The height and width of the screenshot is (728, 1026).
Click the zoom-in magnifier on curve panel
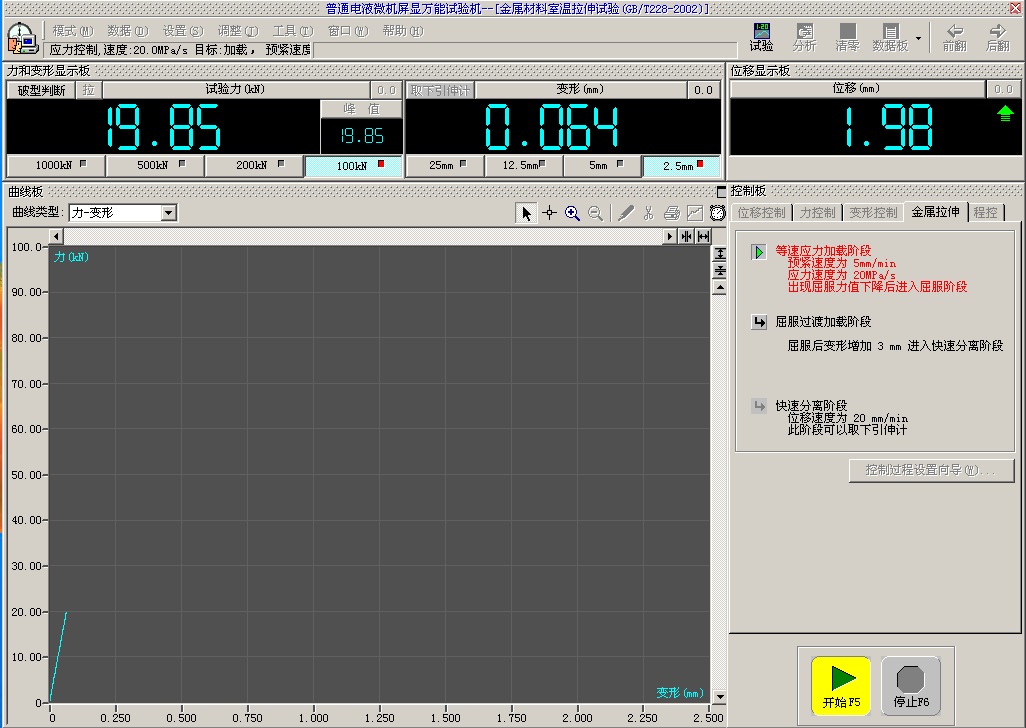572,213
